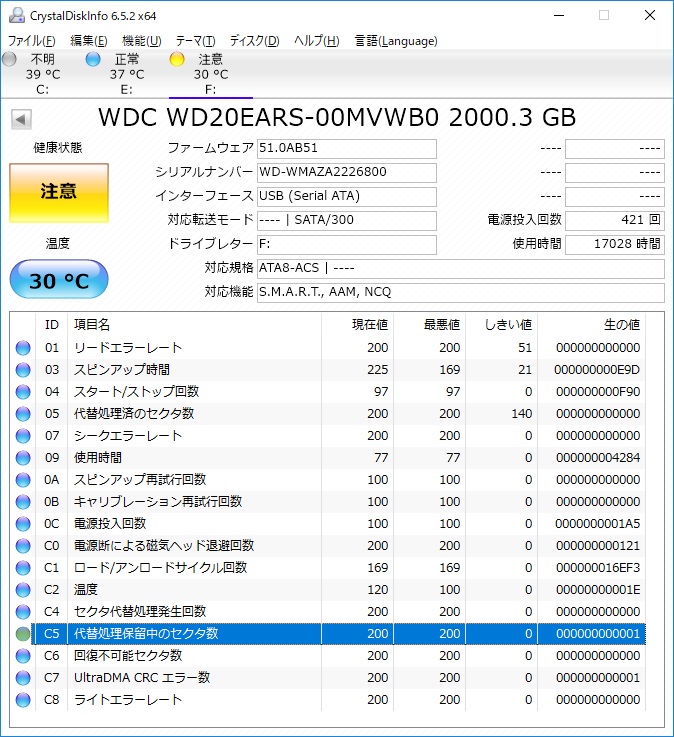The width and height of the screenshot is (674, 737).
Task: Click status orb of row 04 スタート/ストップ回数
Action: [23, 392]
